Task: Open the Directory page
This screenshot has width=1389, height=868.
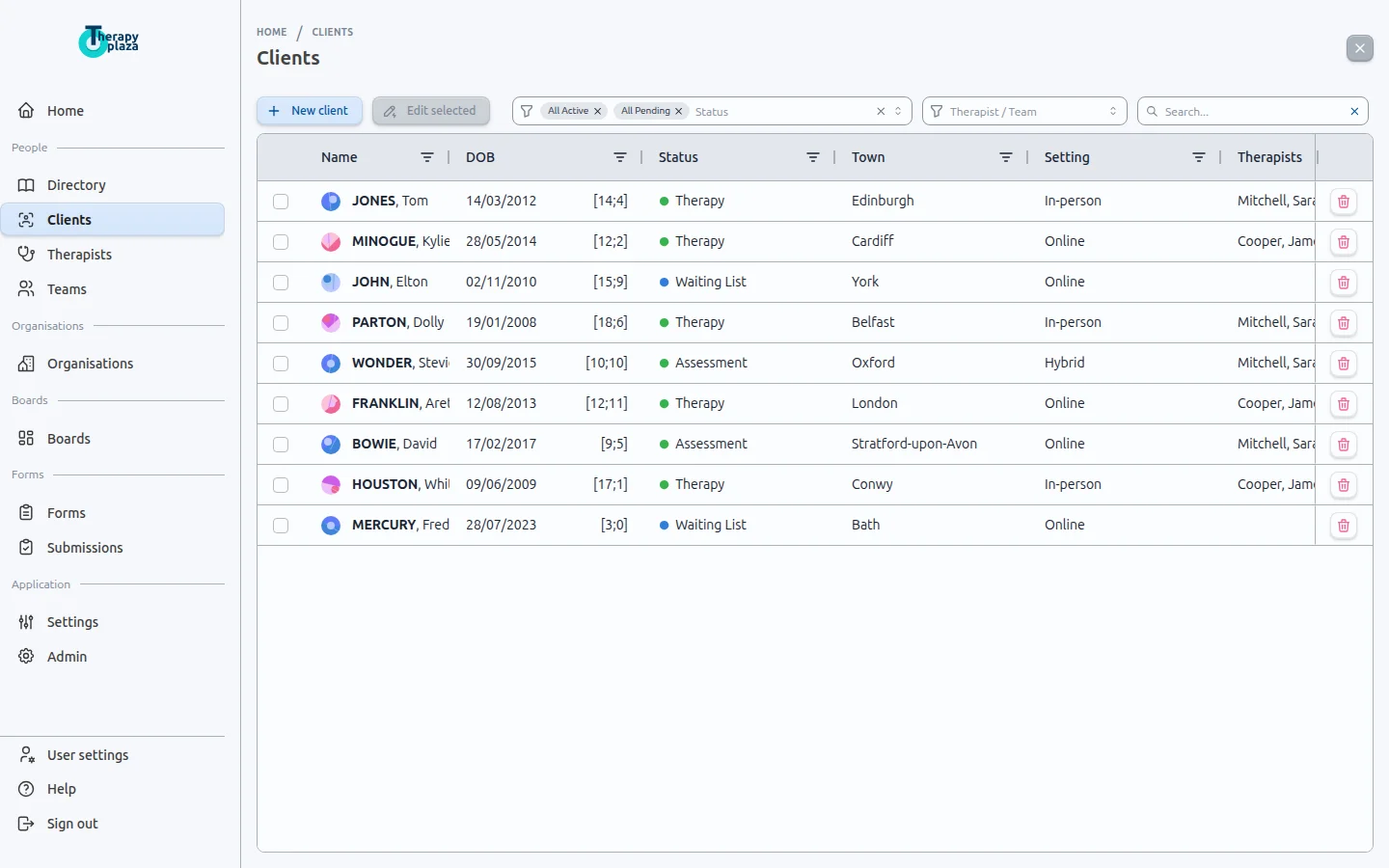Action: pos(113,185)
